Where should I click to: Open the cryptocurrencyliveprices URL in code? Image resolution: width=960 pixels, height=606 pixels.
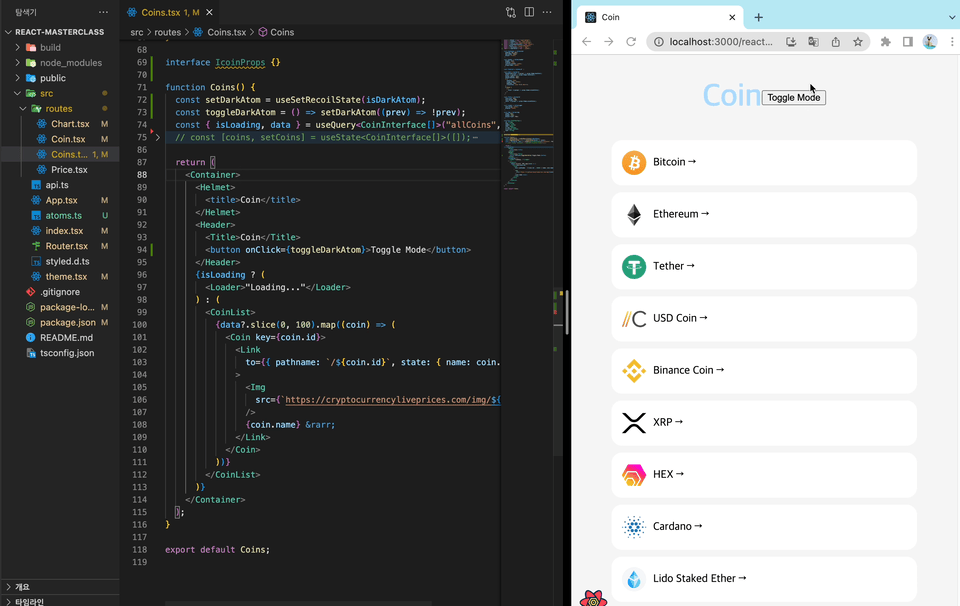tap(392, 400)
